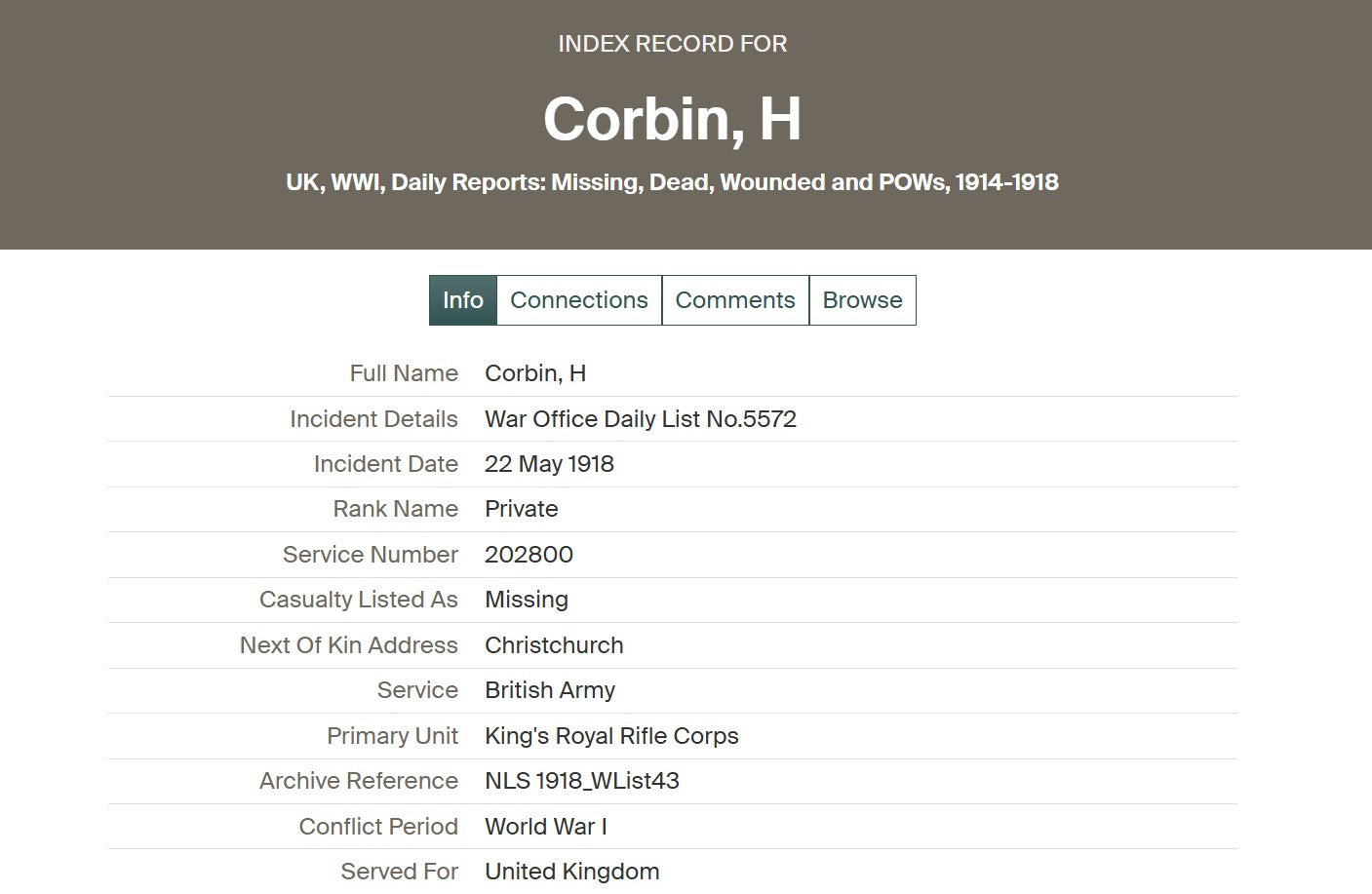The image size is (1372, 894).
Task: Open the Comments tab
Action: (735, 300)
